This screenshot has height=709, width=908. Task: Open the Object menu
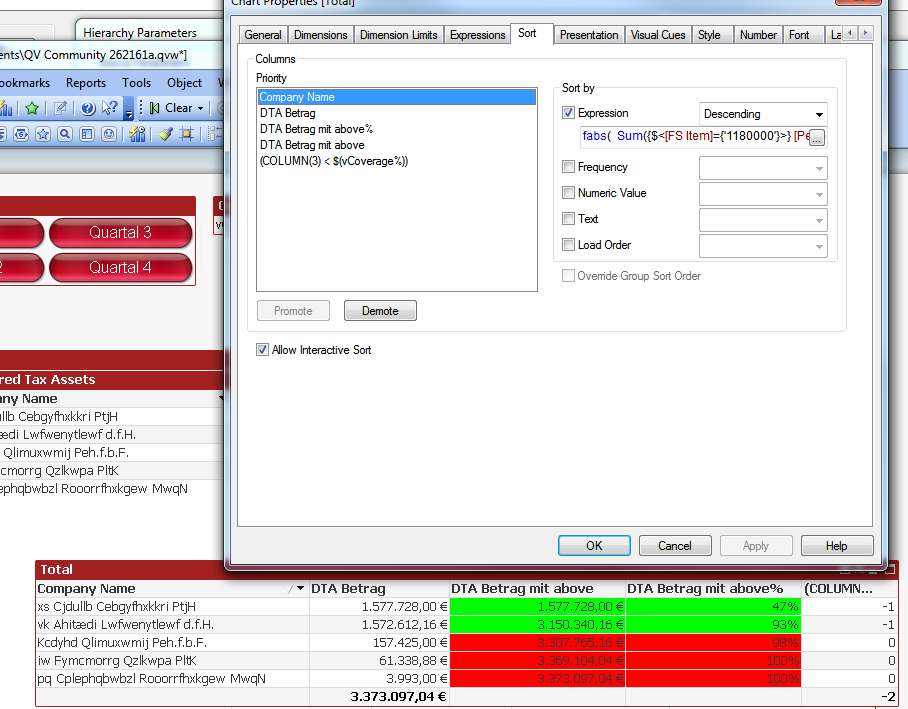(x=184, y=83)
